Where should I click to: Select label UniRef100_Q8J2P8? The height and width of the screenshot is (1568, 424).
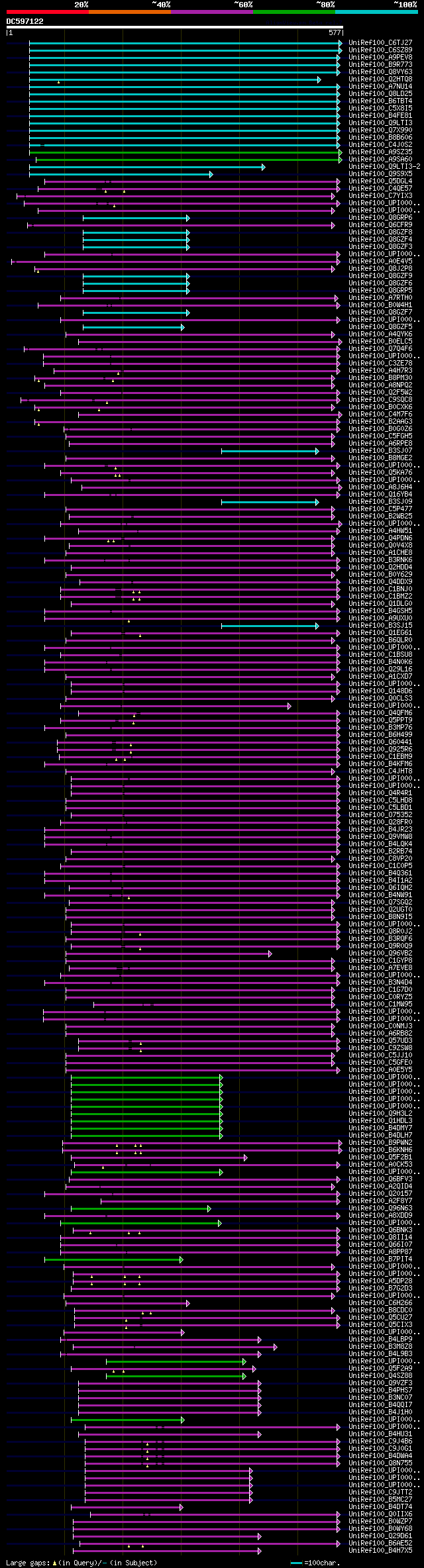pyautogui.click(x=380, y=268)
